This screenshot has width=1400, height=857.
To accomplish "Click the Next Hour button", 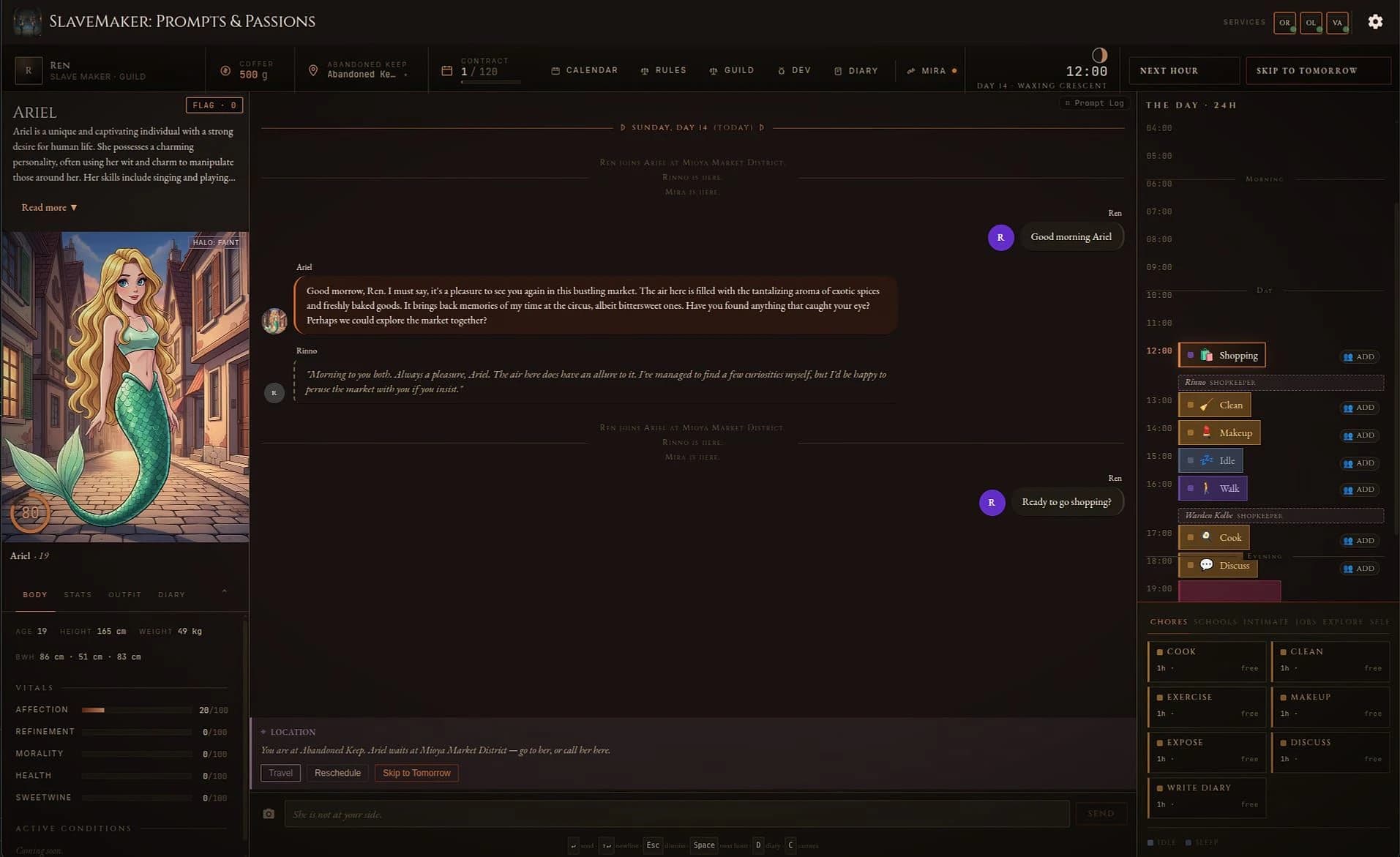I will click(x=1184, y=71).
